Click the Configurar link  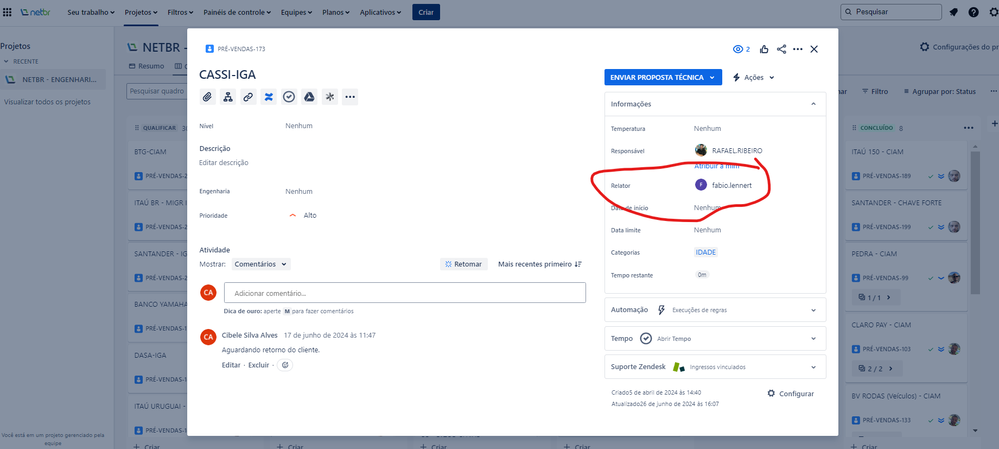point(796,394)
